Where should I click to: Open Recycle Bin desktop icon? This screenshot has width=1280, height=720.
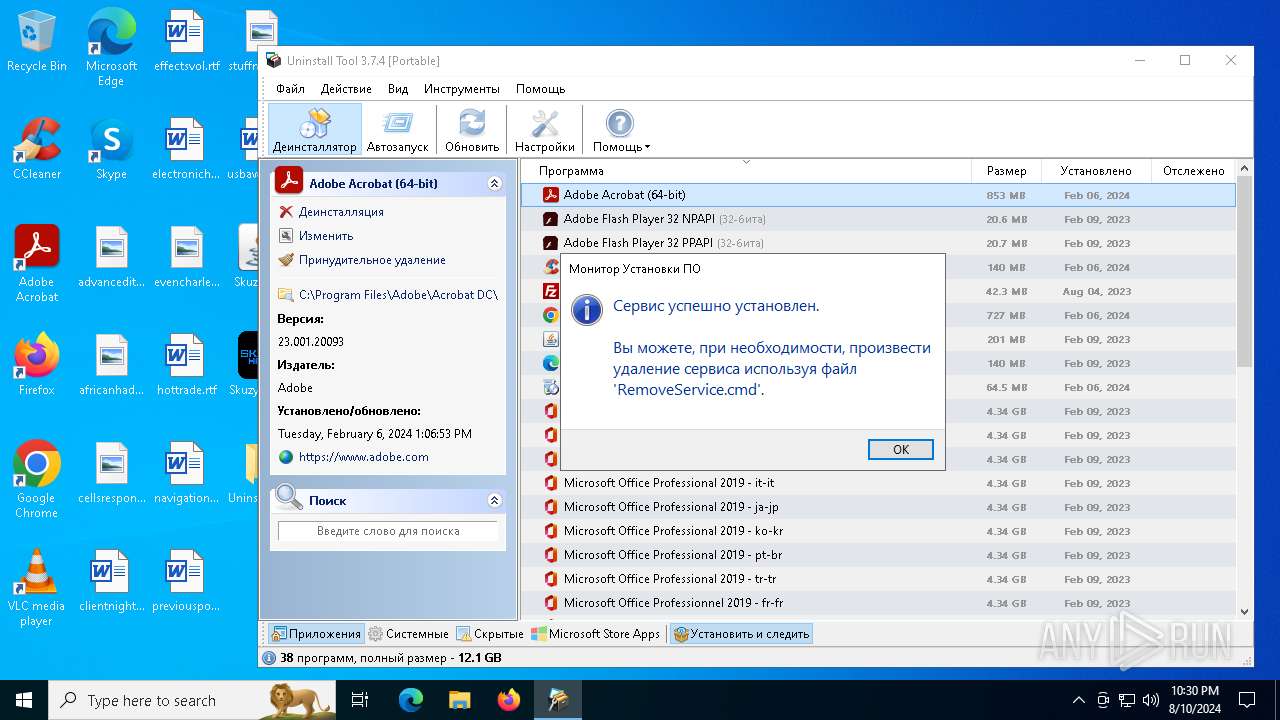(37, 42)
